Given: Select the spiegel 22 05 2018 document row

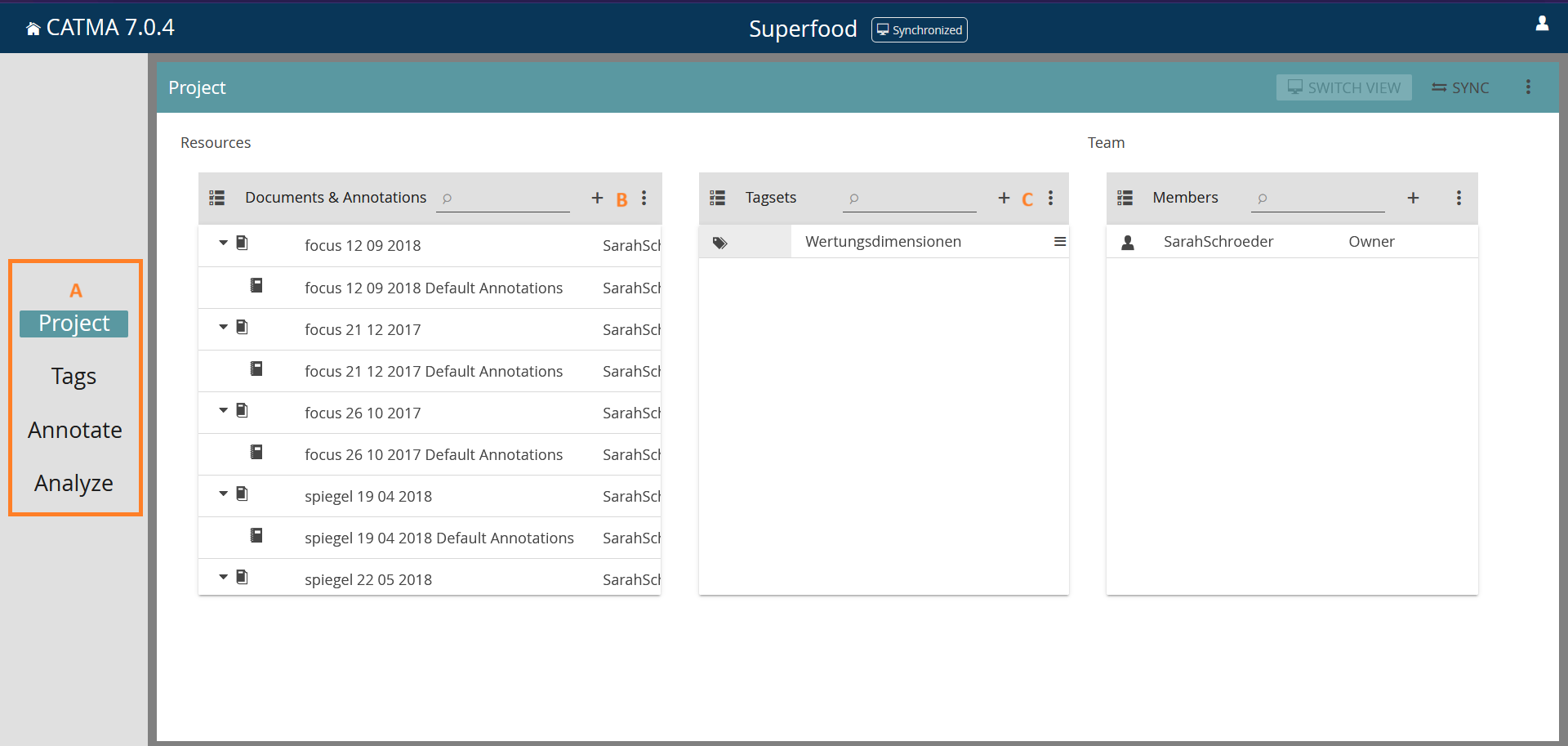Looking at the screenshot, I should click(x=430, y=578).
